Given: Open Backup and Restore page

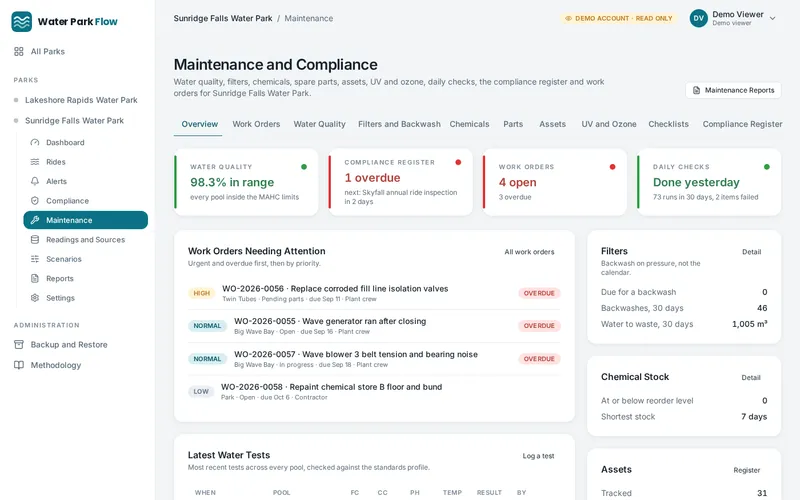Looking at the screenshot, I should point(69,344).
